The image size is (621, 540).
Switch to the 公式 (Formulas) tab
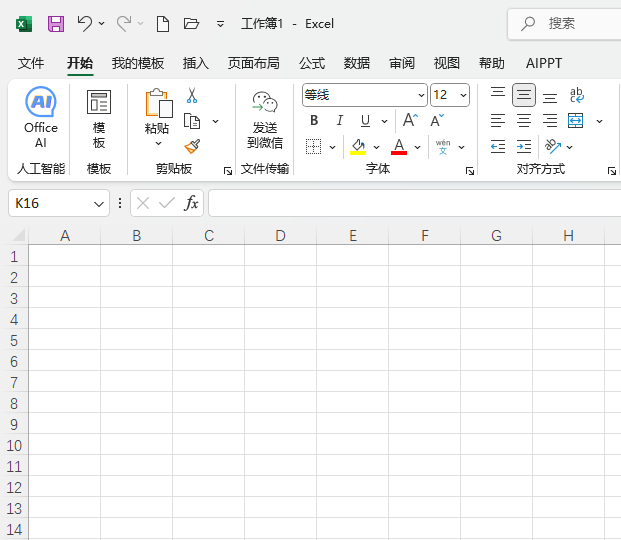(312, 63)
